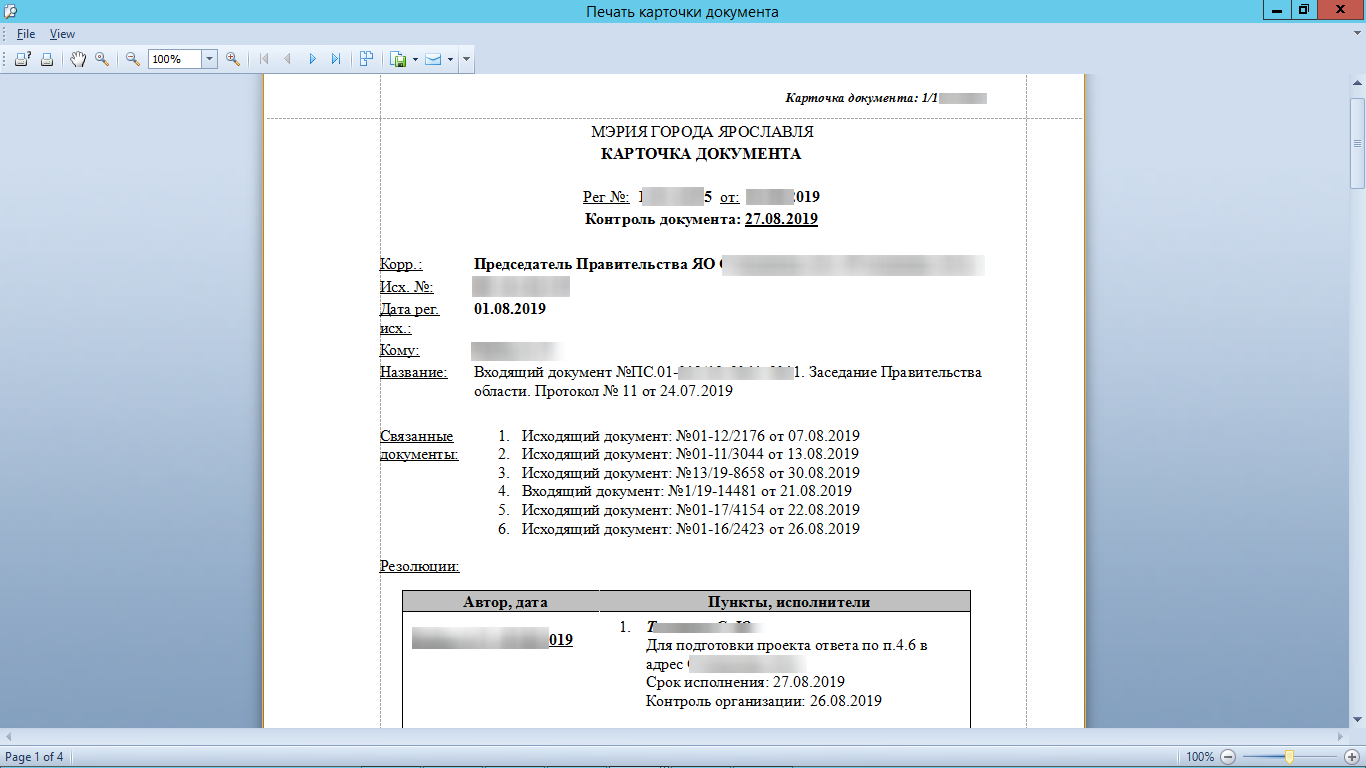Open the View menu

[62, 34]
